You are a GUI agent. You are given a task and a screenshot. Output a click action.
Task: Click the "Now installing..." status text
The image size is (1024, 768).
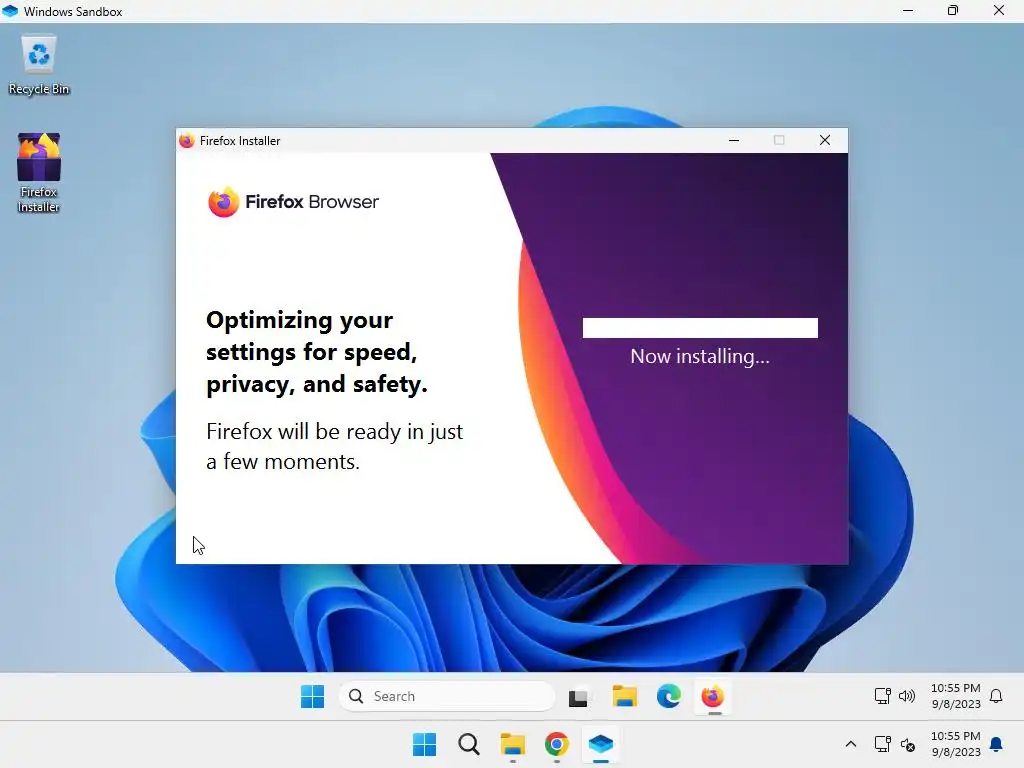click(700, 357)
